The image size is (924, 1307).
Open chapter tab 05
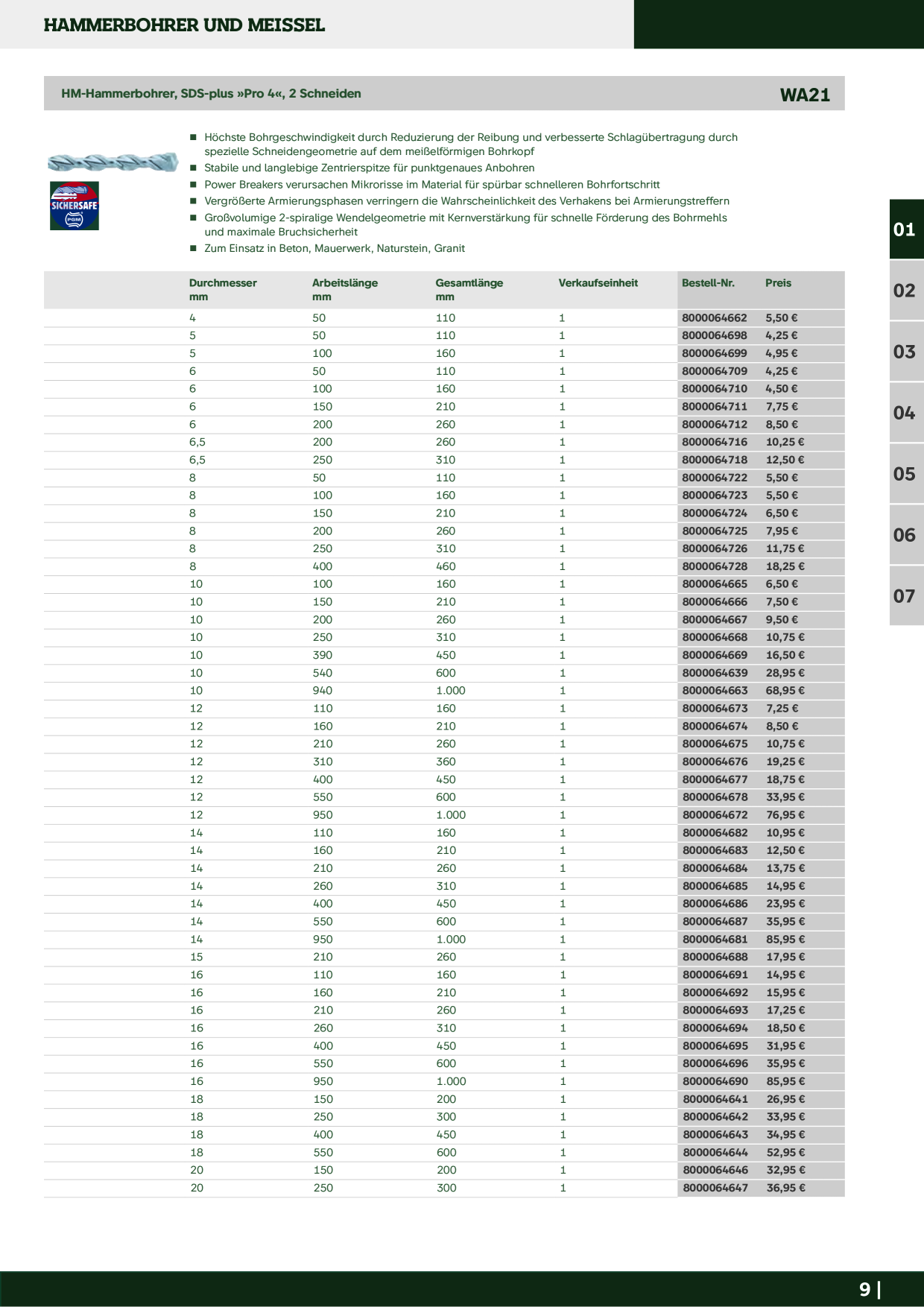(x=906, y=474)
